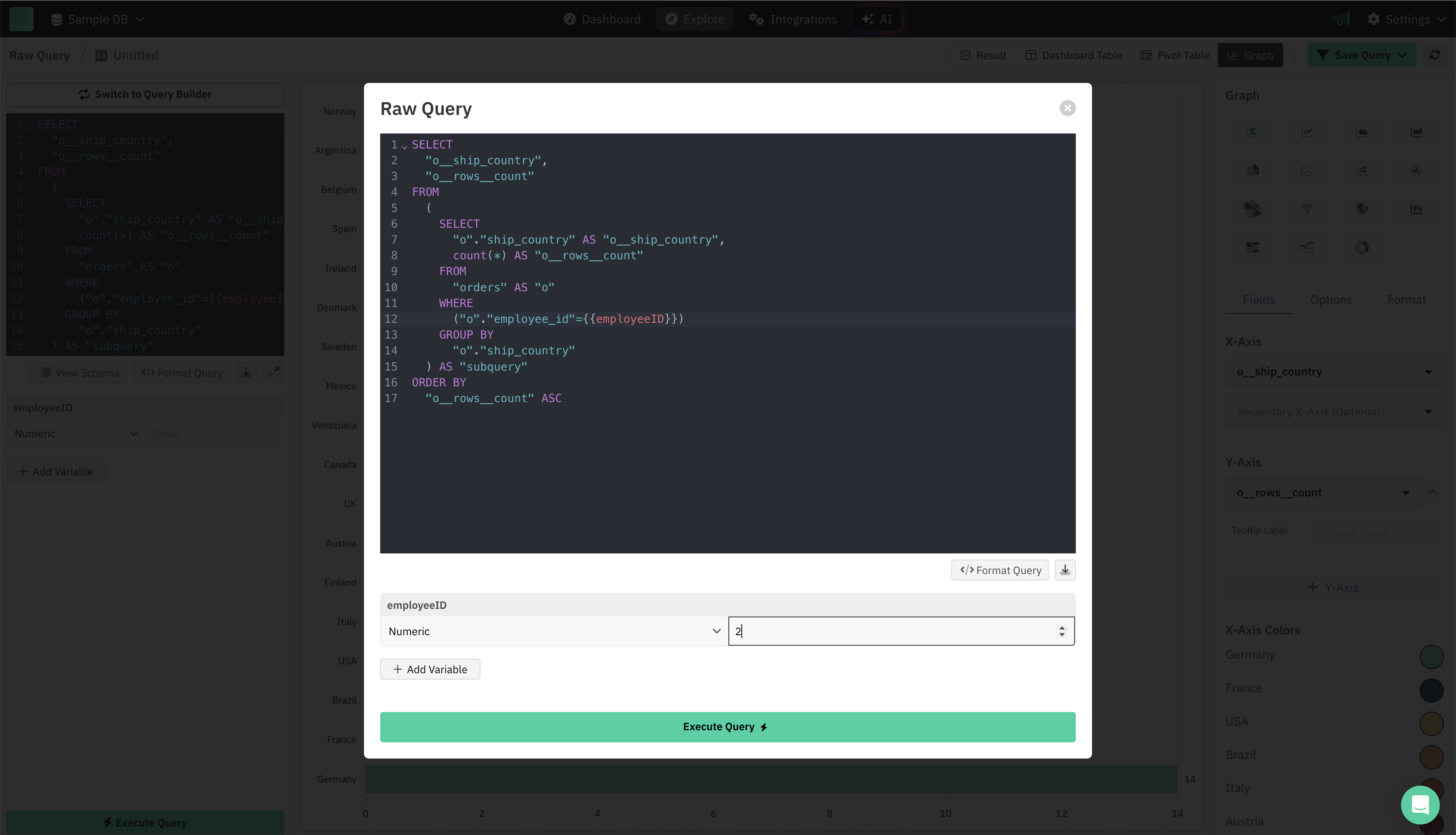Image resolution: width=1456 pixels, height=835 pixels.
Task: Switch to the Pivot Table tab
Action: [x=1175, y=55]
